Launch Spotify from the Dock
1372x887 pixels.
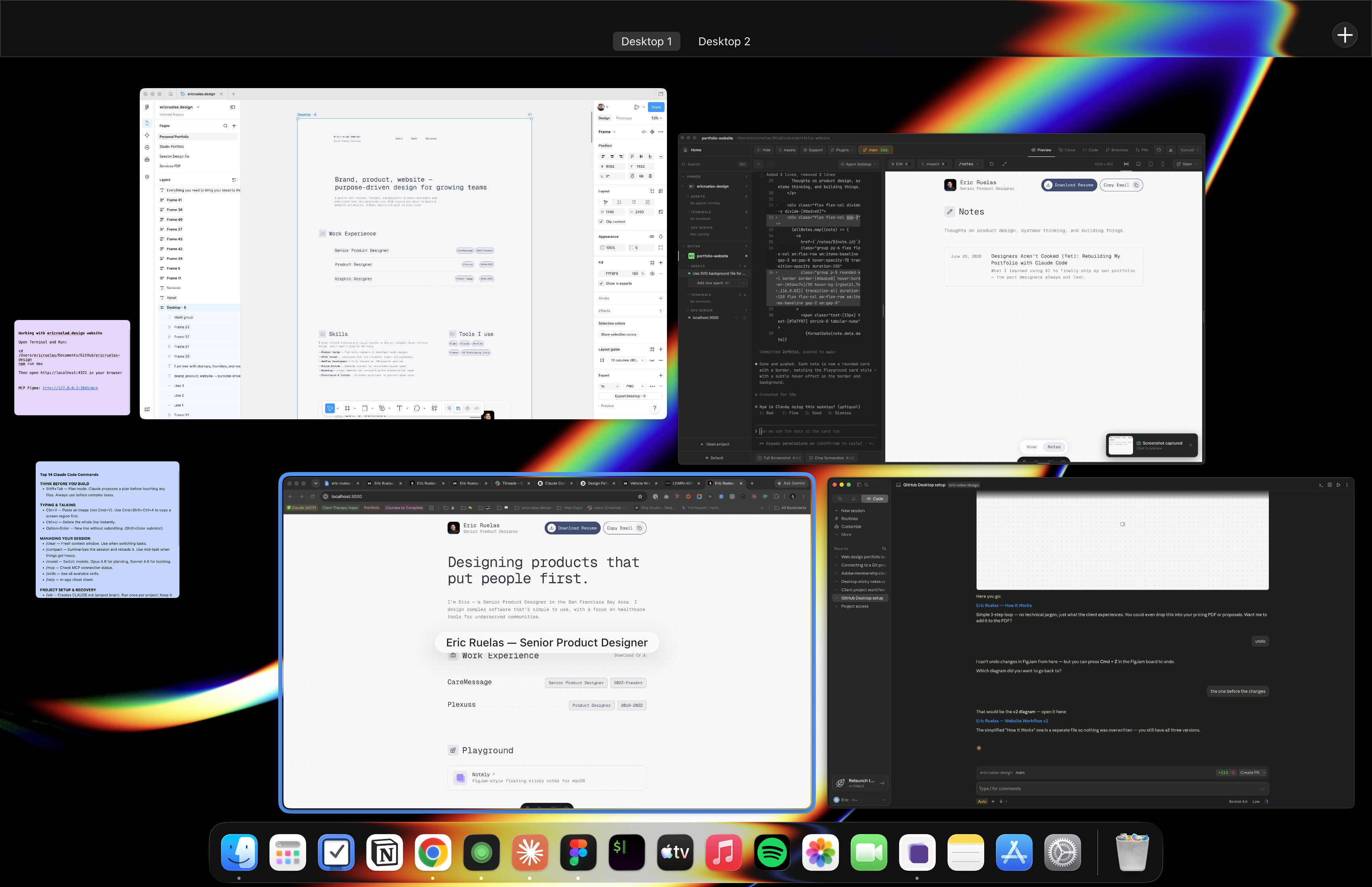[771, 852]
